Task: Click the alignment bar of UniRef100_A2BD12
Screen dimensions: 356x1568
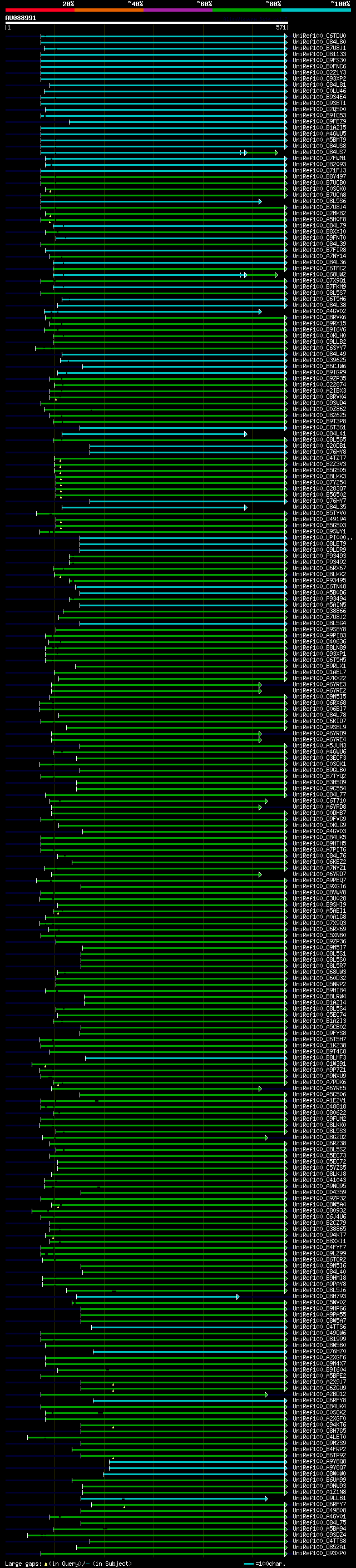Action: pos(154,1394)
